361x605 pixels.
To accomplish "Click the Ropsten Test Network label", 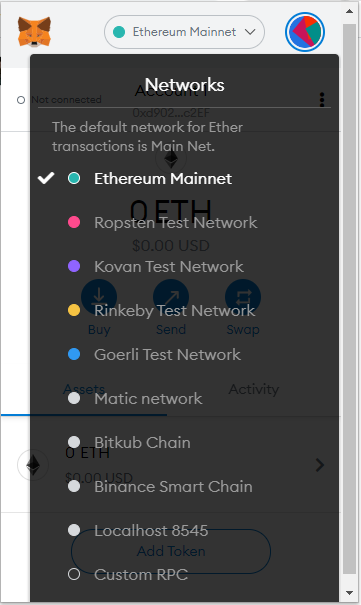I will coord(175,223).
